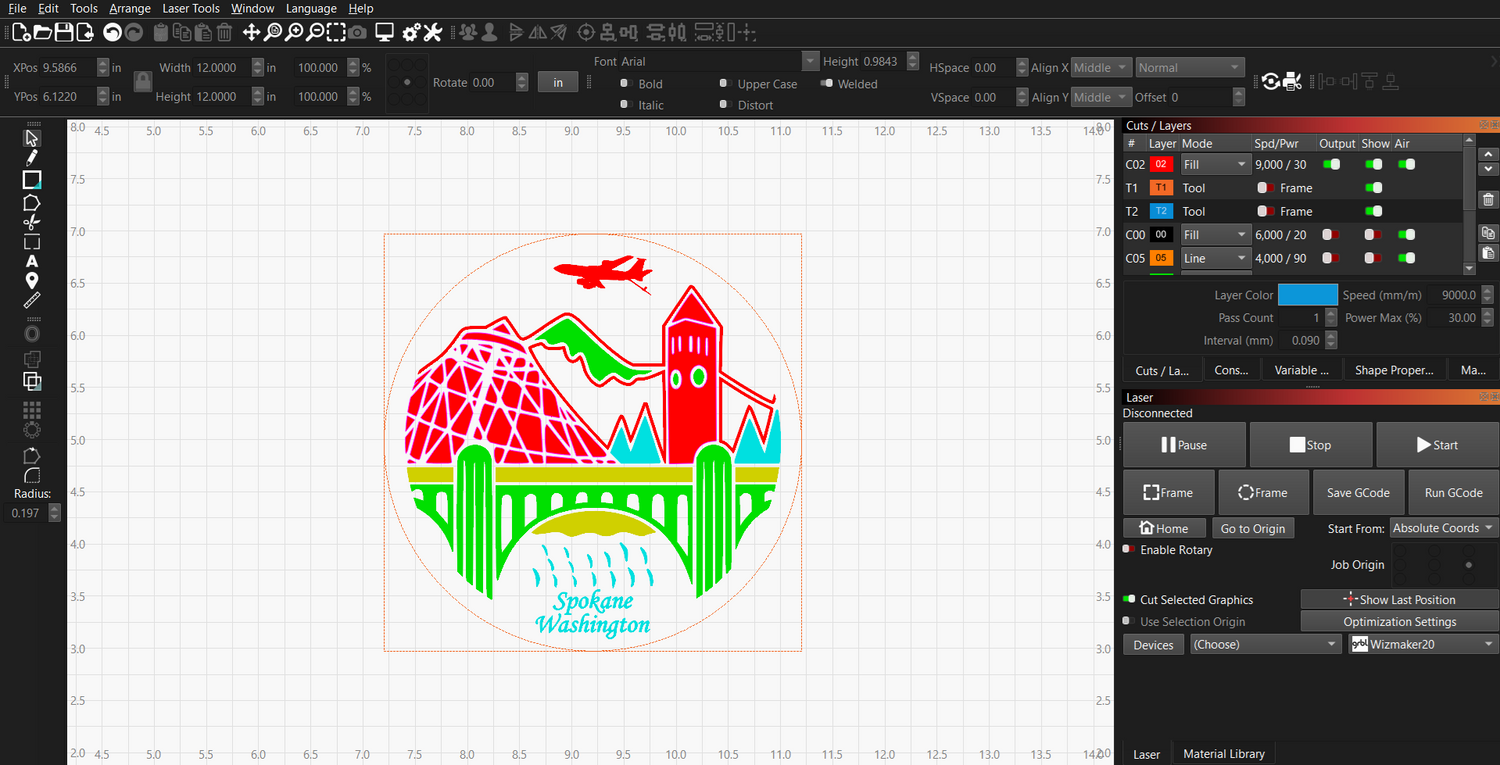Viewport: 1500px width, 765px height.
Task: Open the Mode dropdown for layer C05
Action: [1215, 258]
